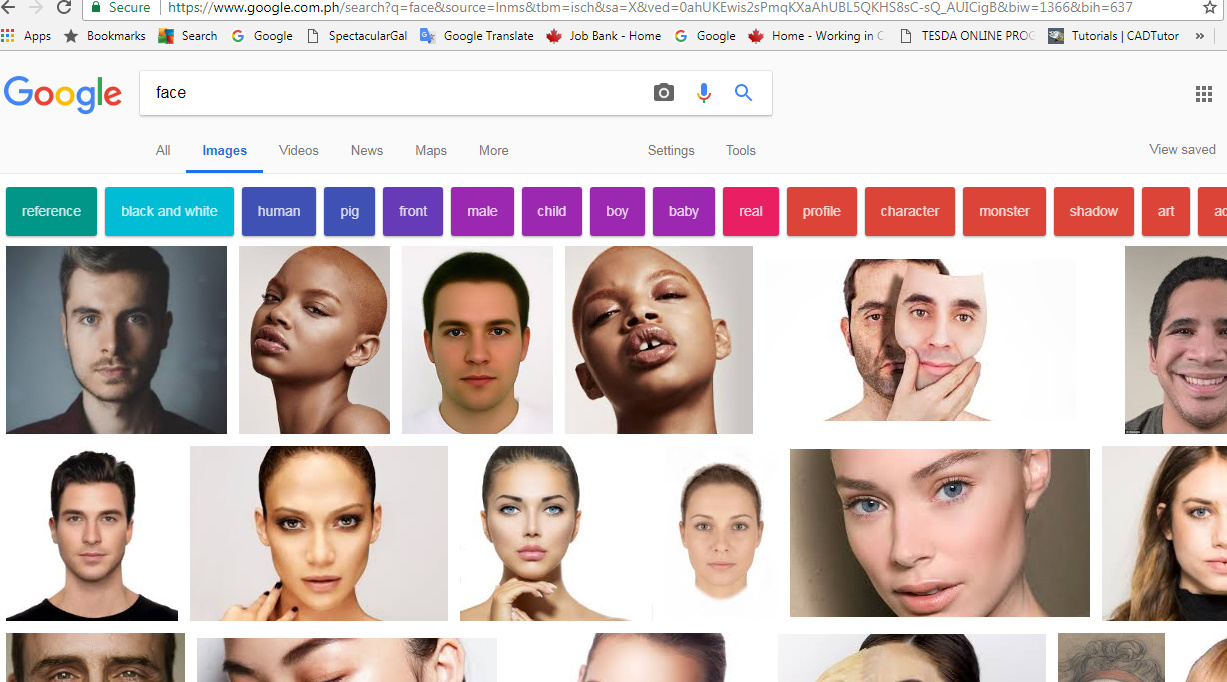Open the More search options dropdown
Image resolution: width=1227 pixels, height=682 pixels.
tap(493, 150)
